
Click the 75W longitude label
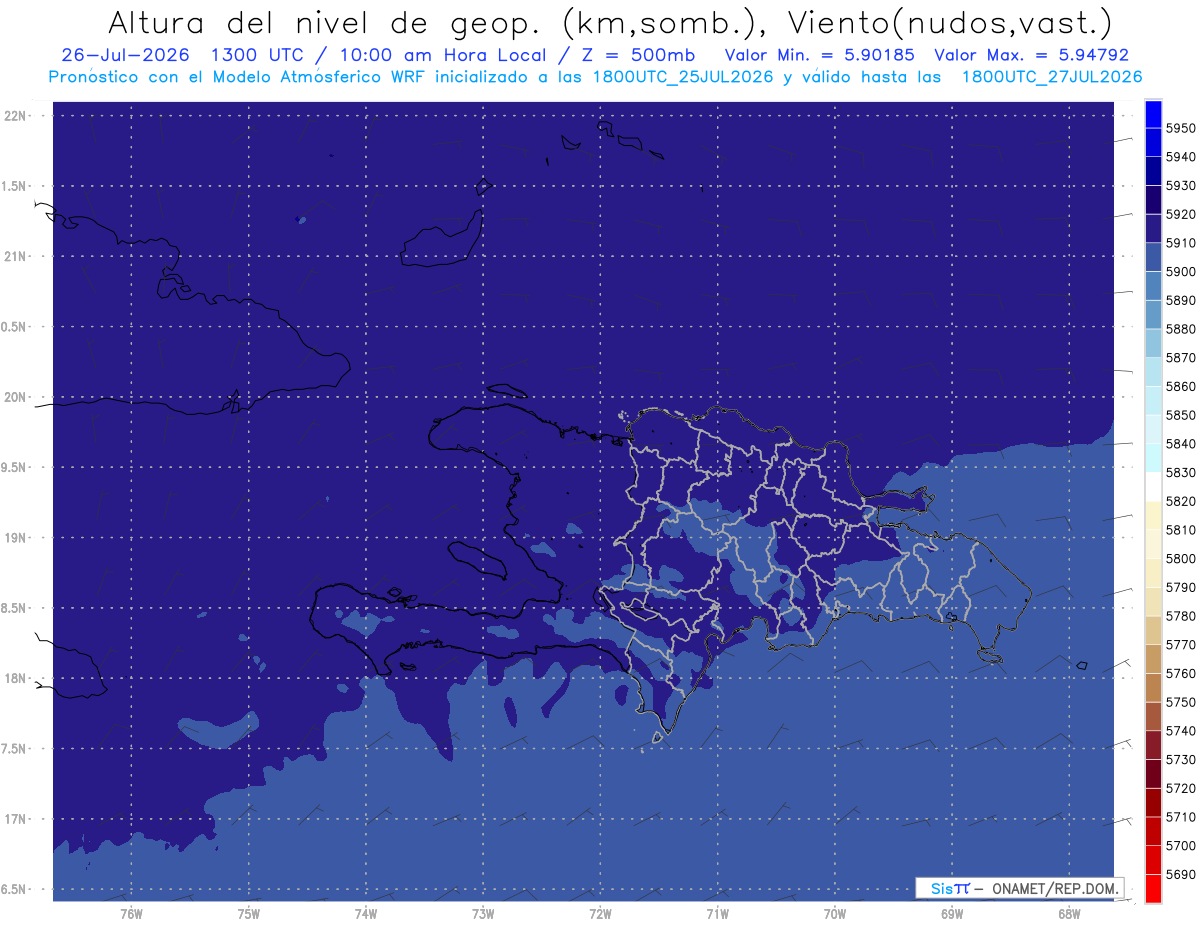point(248,913)
